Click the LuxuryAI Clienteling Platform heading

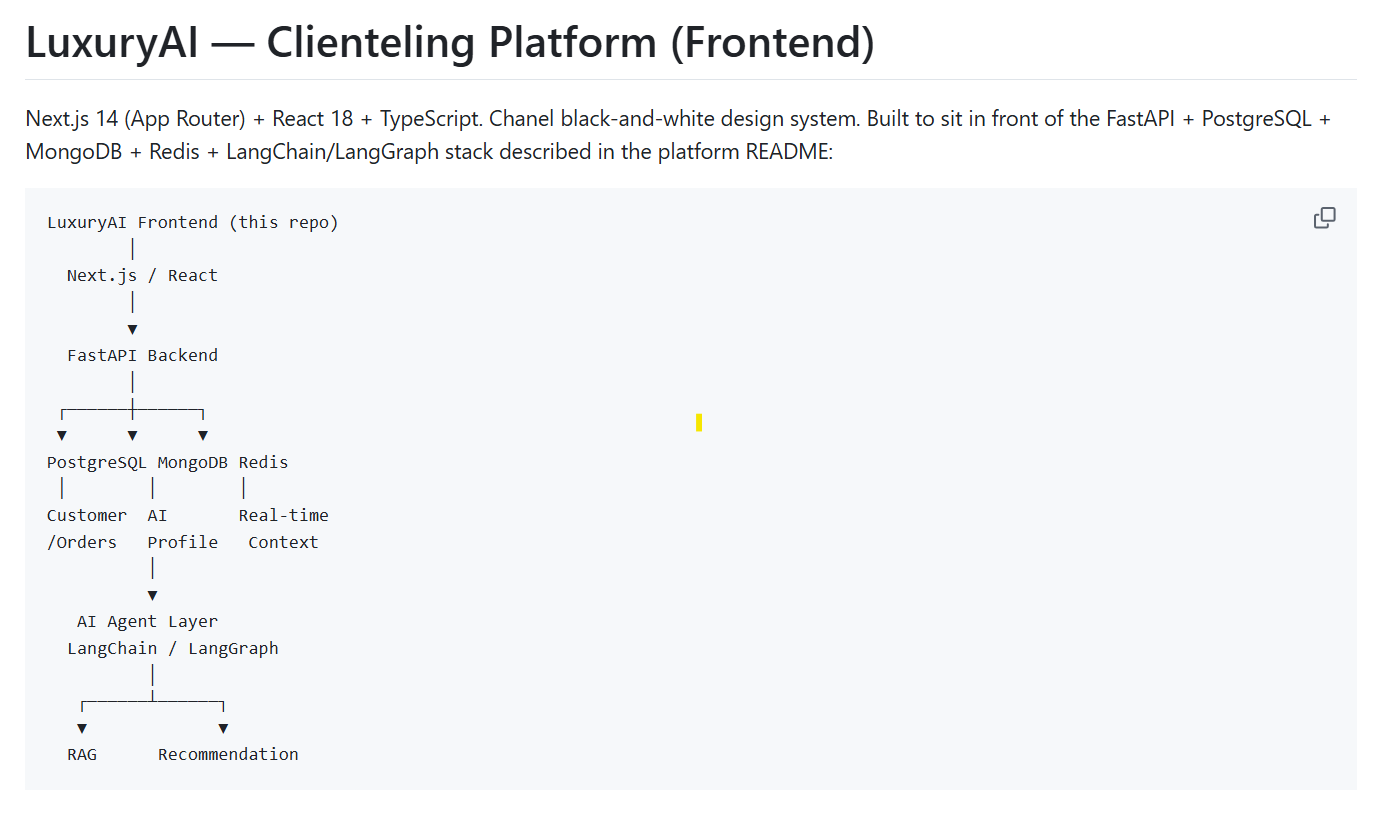pyautogui.click(x=450, y=43)
